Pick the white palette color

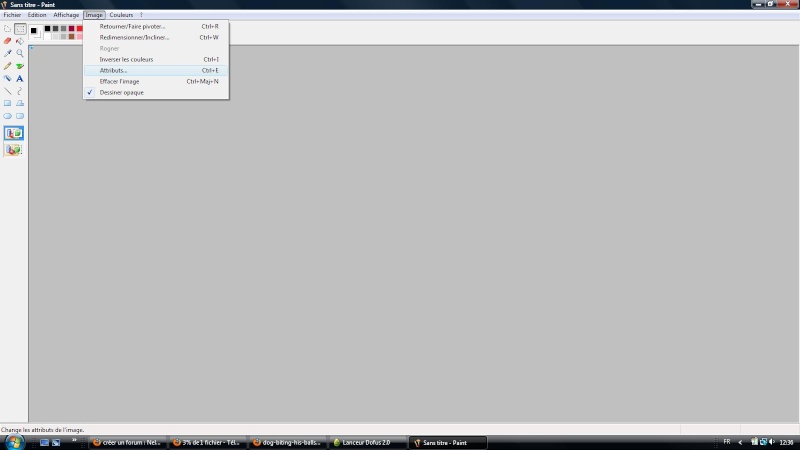(x=47, y=37)
